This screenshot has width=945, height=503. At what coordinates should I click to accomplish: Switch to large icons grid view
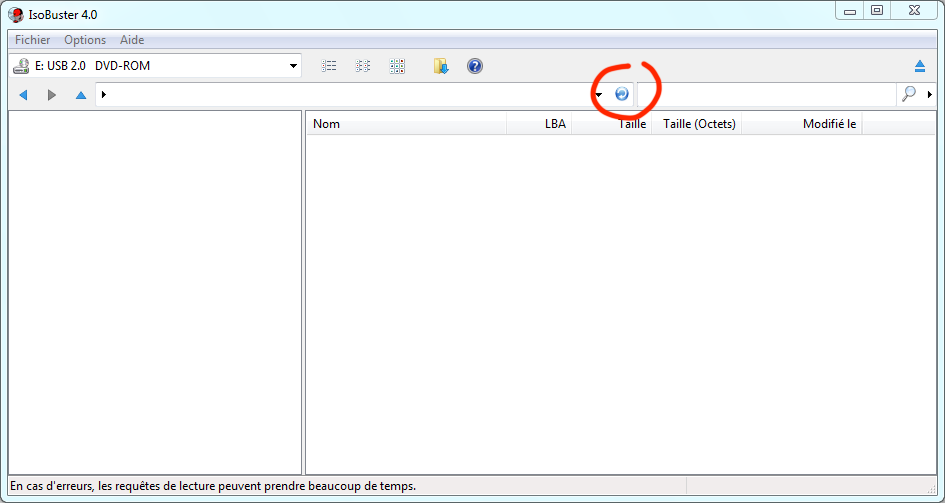click(x=397, y=66)
